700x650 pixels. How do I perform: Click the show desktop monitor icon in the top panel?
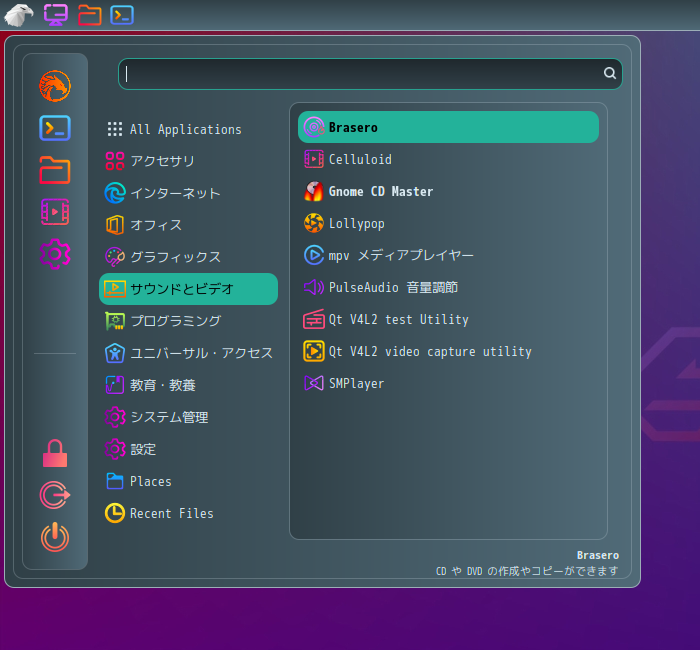[56, 15]
